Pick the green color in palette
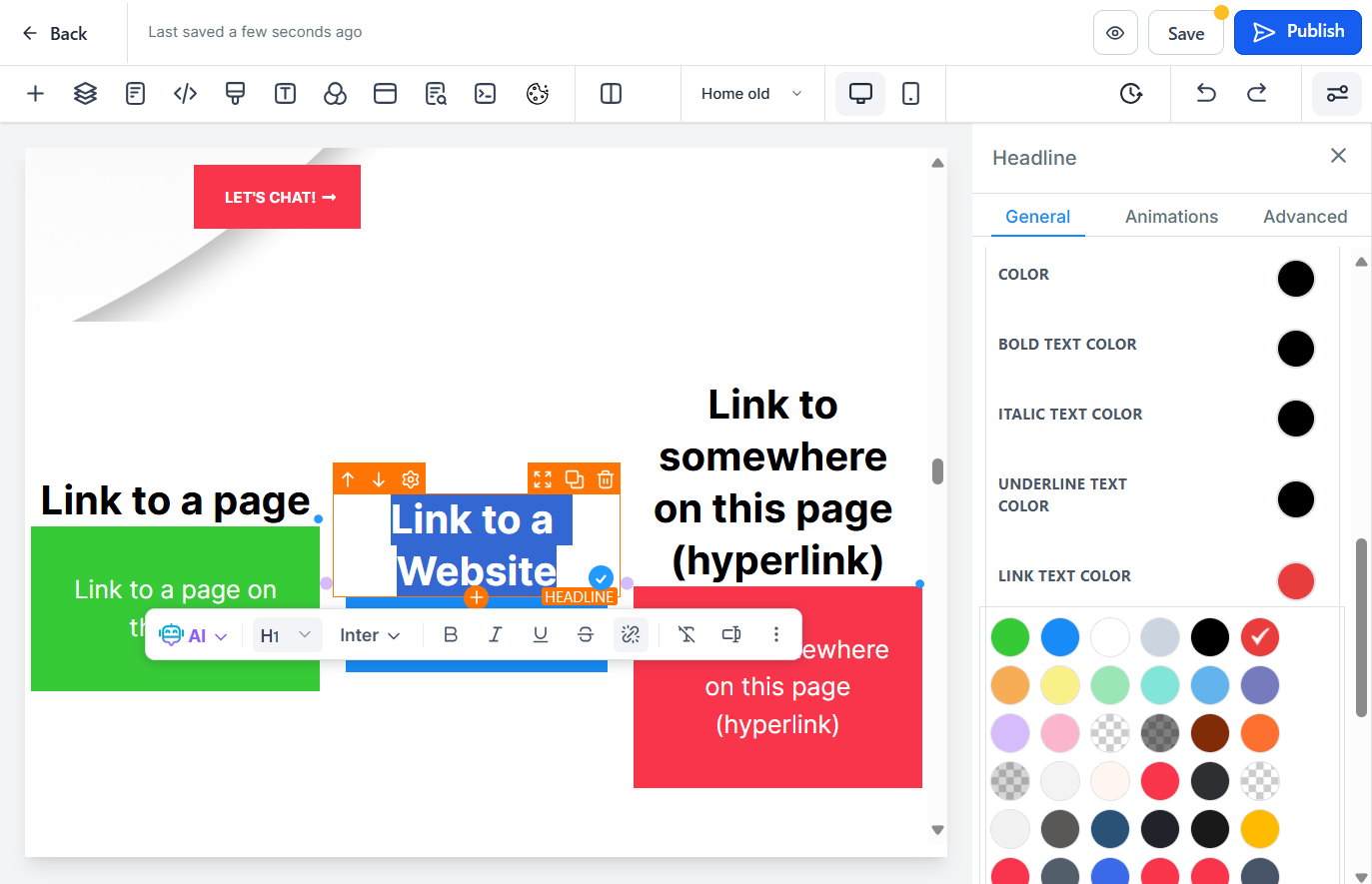 click(x=1009, y=637)
